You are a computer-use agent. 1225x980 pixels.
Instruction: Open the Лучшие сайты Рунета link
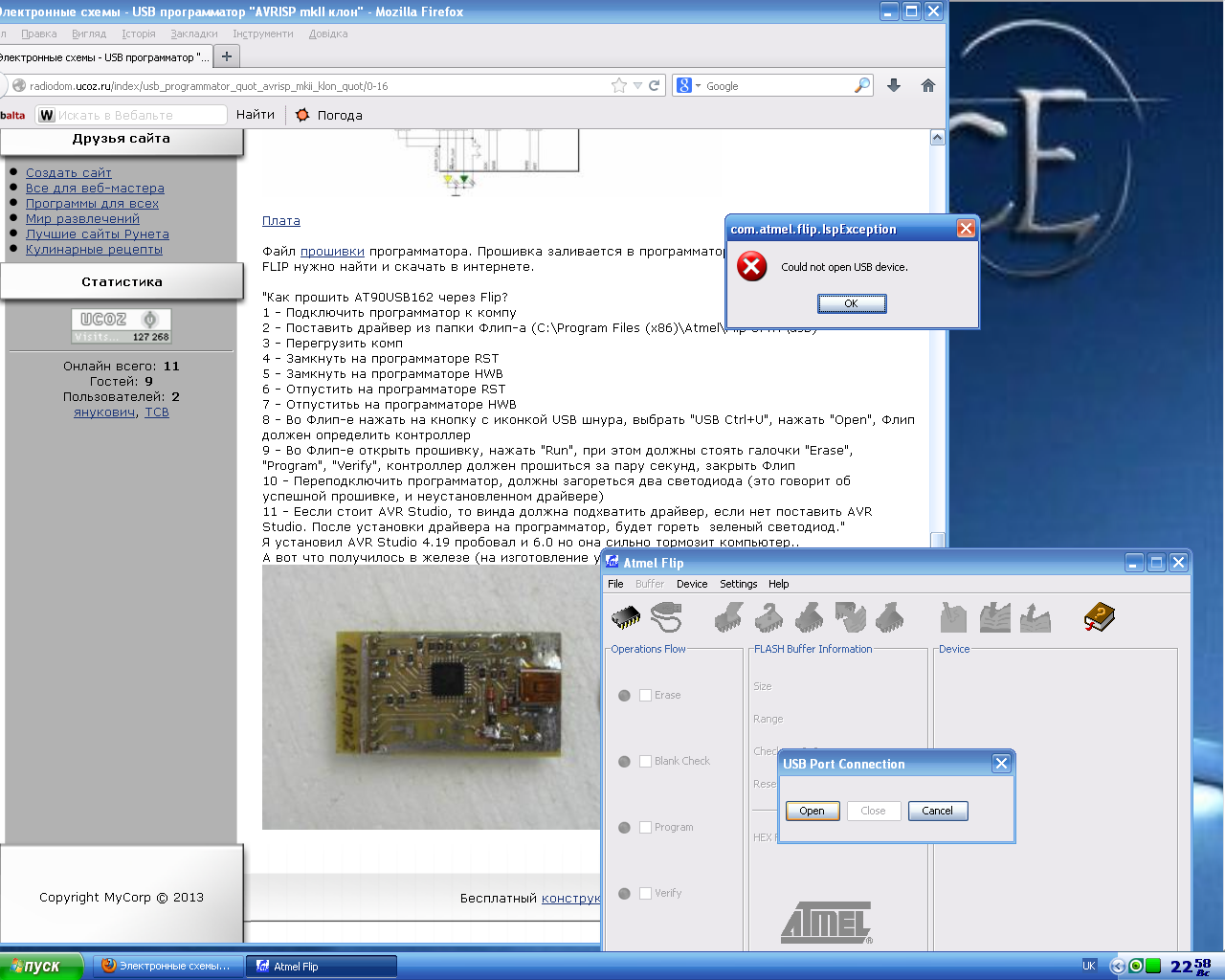click(x=98, y=234)
